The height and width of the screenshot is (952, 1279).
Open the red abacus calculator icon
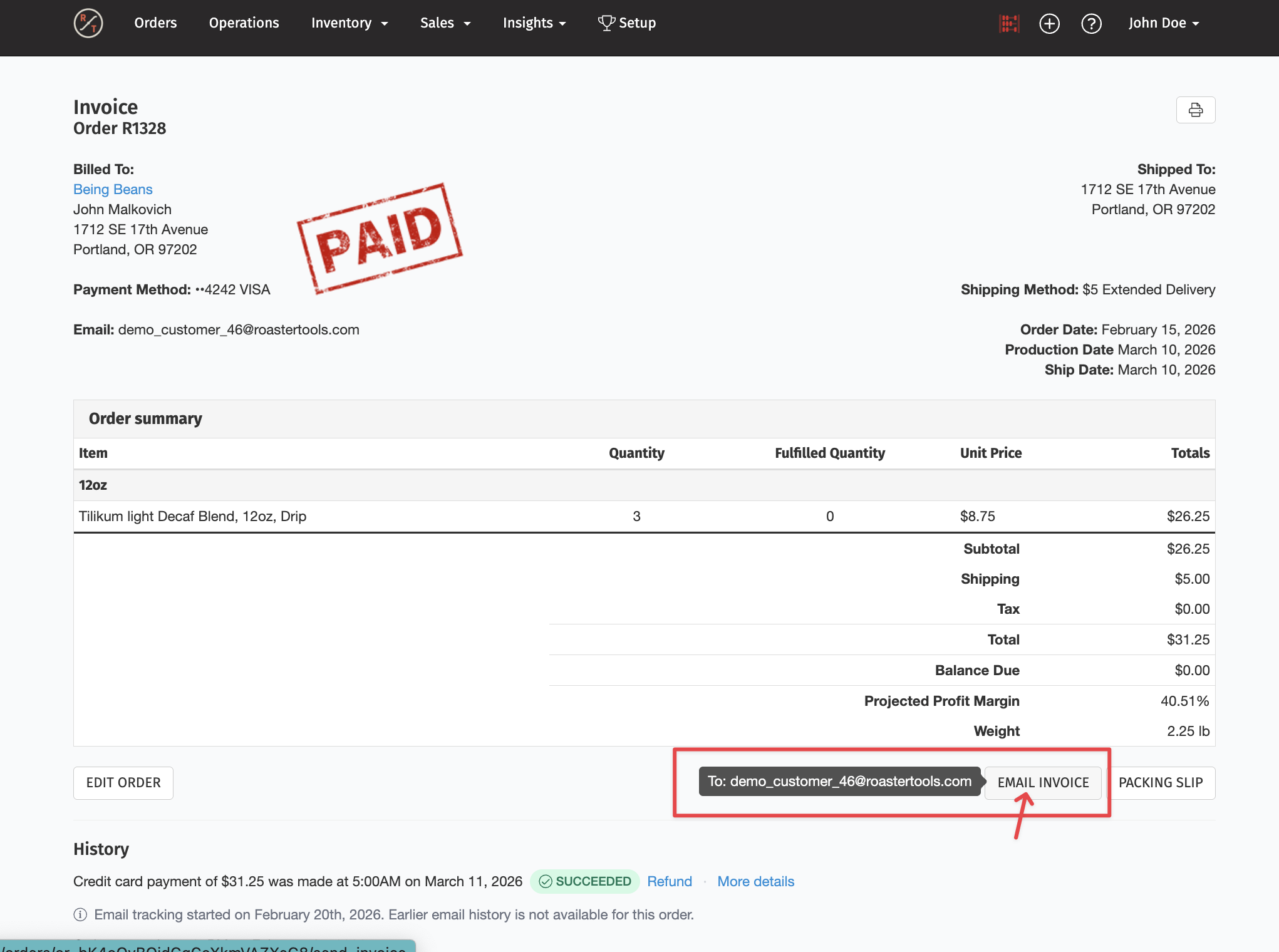point(1008,24)
